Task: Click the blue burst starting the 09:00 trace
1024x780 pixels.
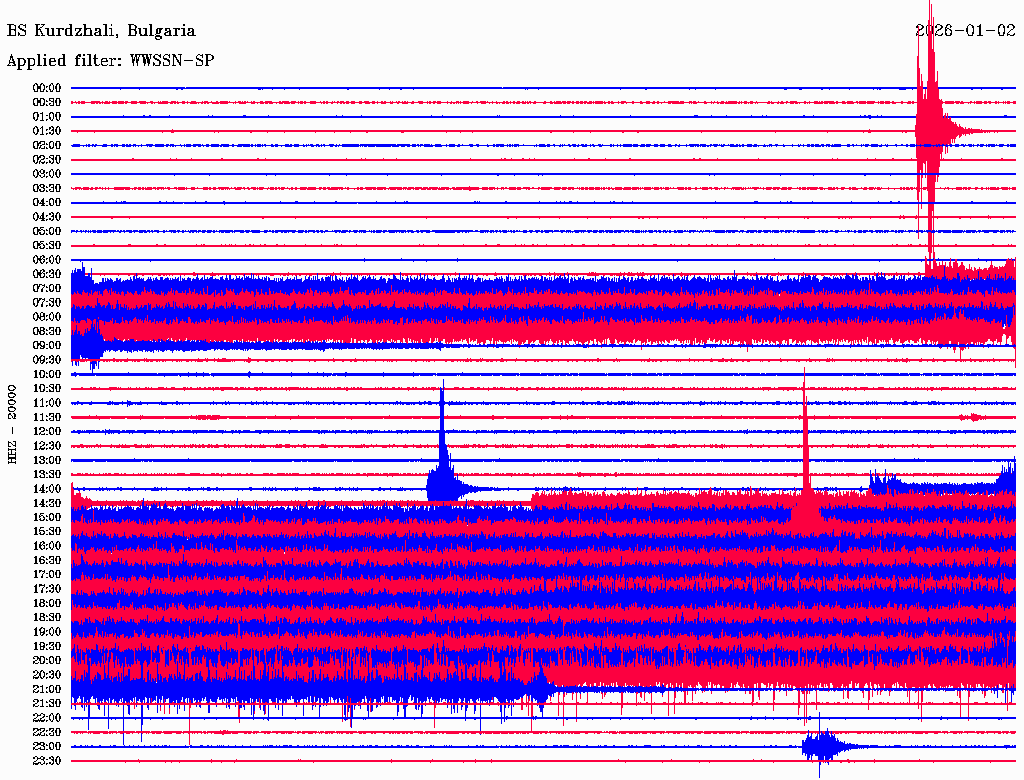Action: coord(88,345)
